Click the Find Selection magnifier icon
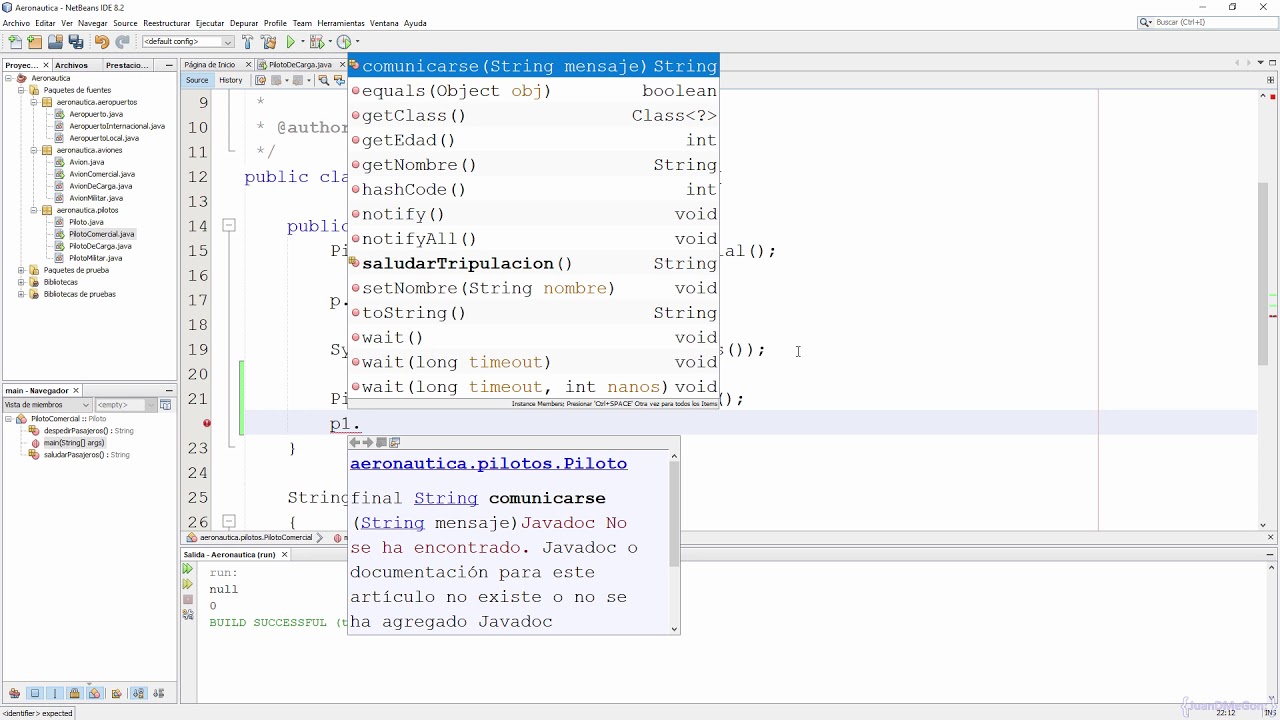Screen dimensions: 1280x720 point(323,80)
